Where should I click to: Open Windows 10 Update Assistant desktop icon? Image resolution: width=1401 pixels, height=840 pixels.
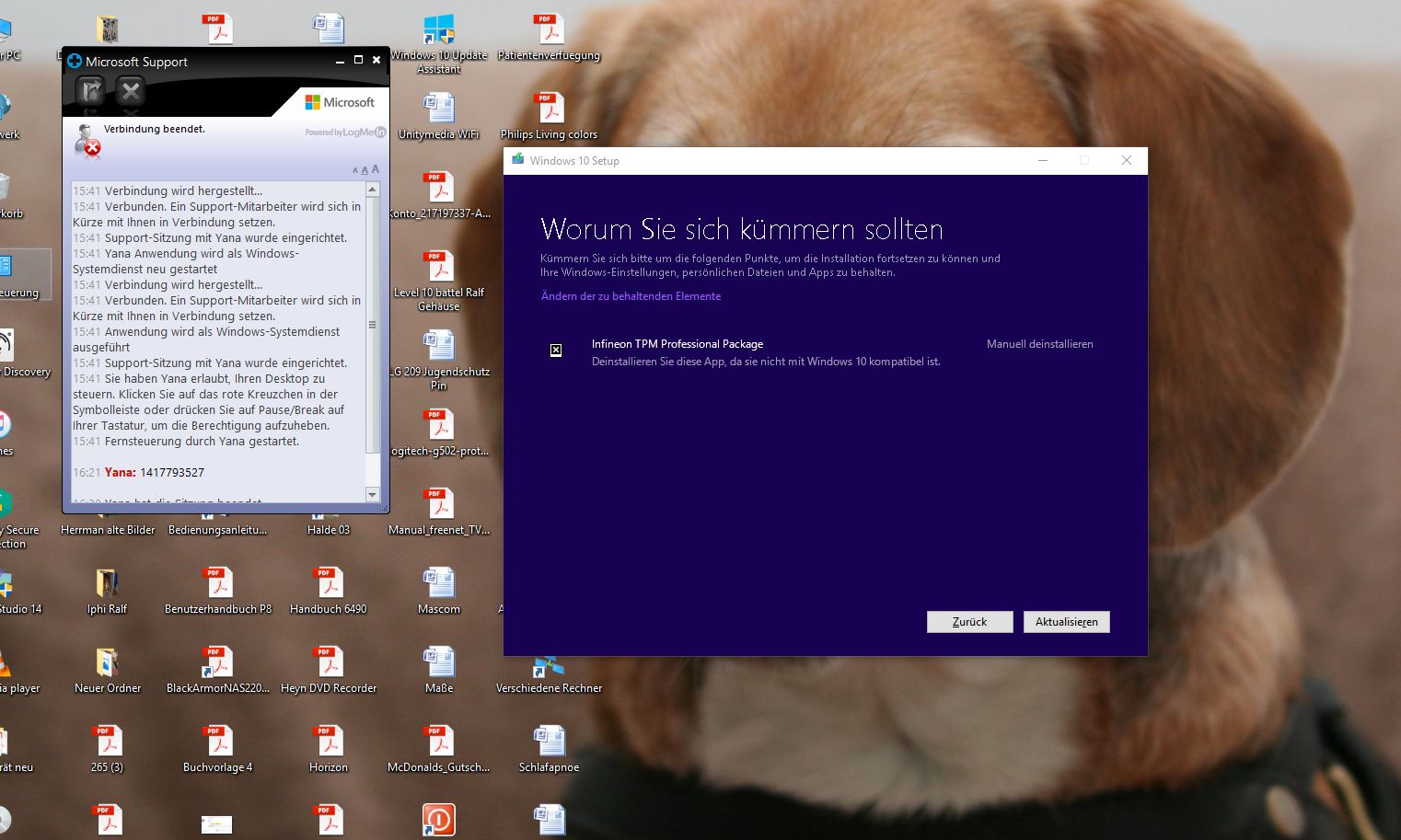tap(439, 43)
